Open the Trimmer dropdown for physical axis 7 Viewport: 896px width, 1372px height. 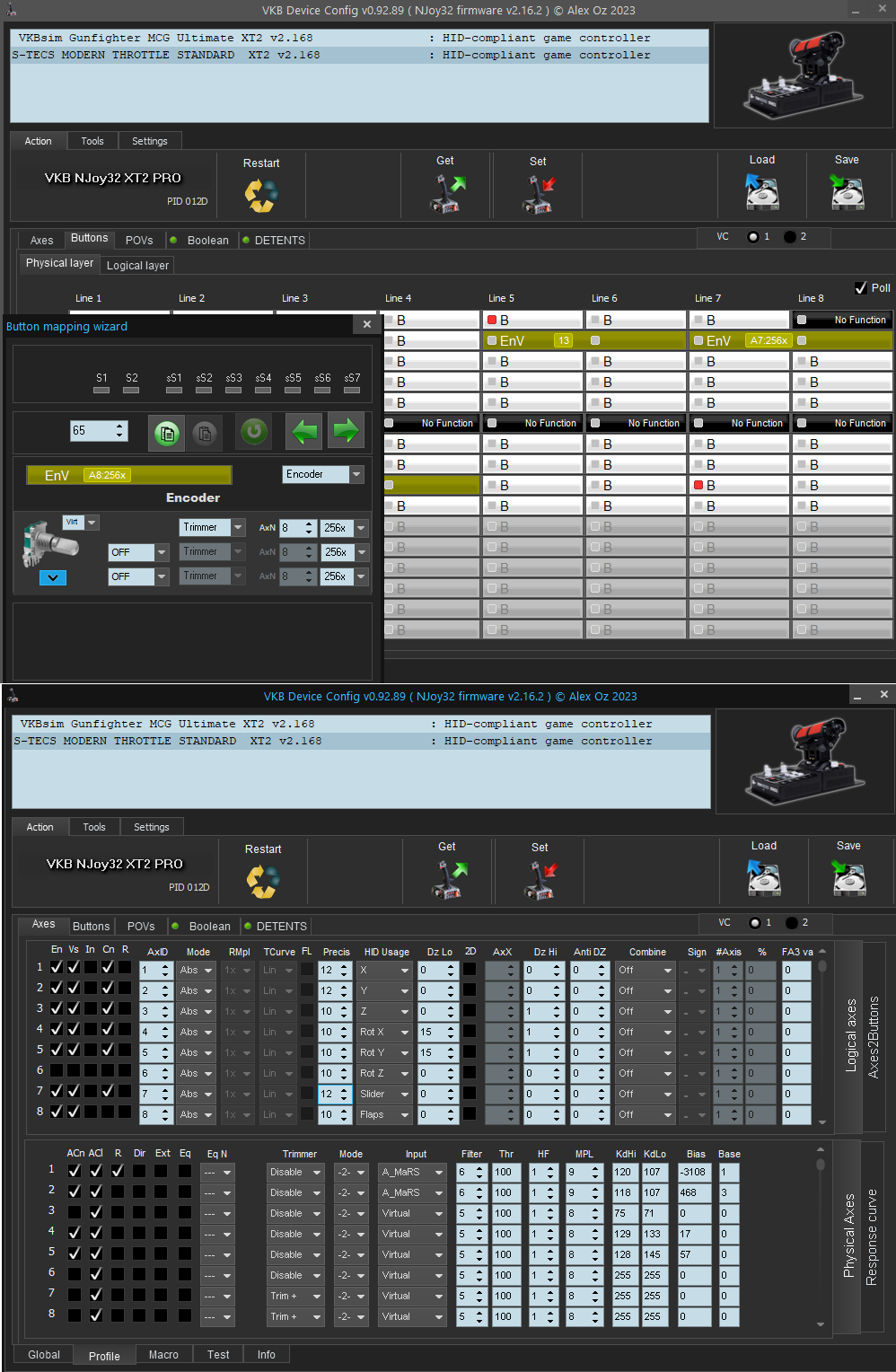pyautogui.click(x=295, y=1297)
